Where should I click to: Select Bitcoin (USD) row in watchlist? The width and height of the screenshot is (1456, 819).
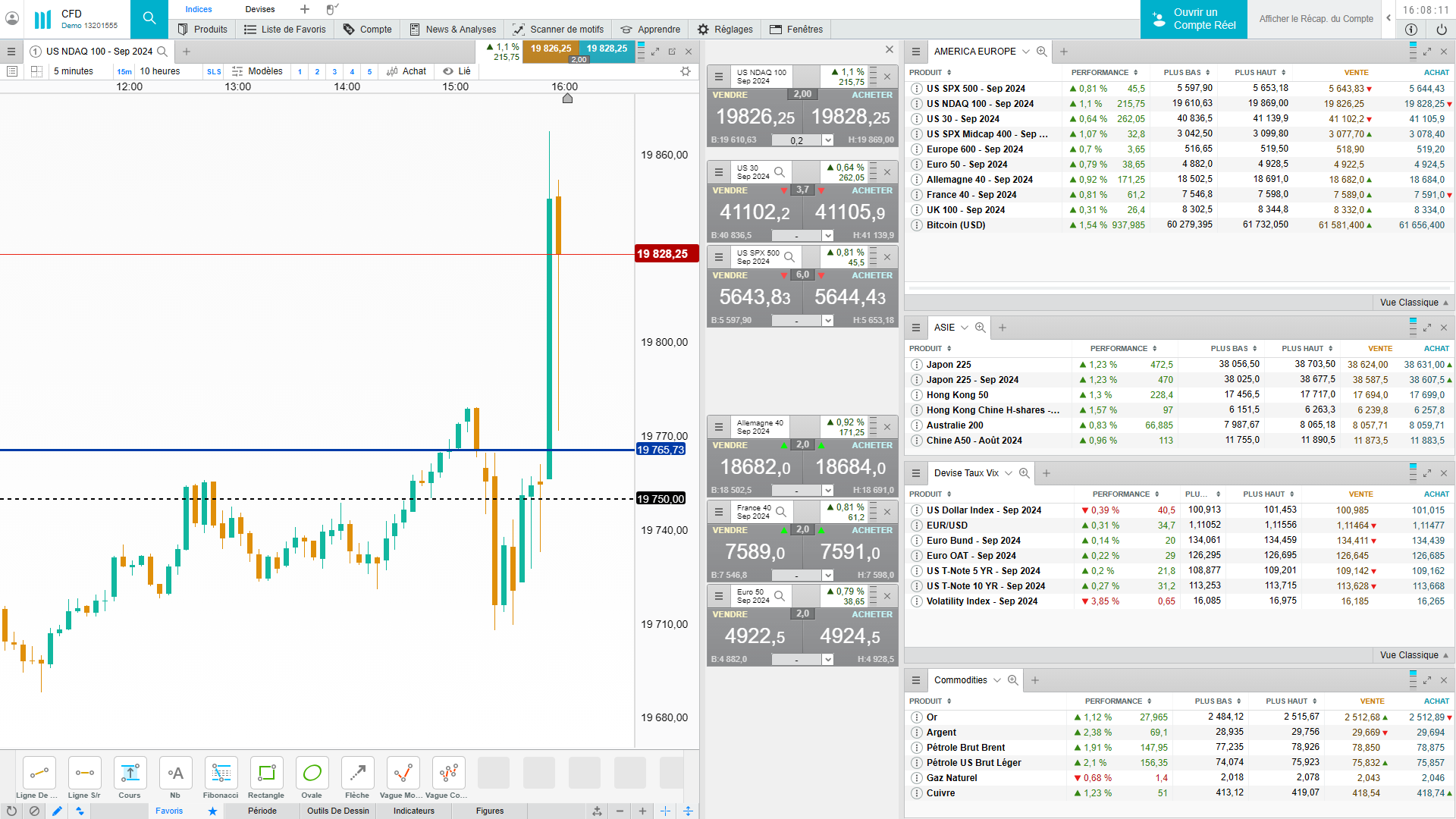[x=955, y=225]
